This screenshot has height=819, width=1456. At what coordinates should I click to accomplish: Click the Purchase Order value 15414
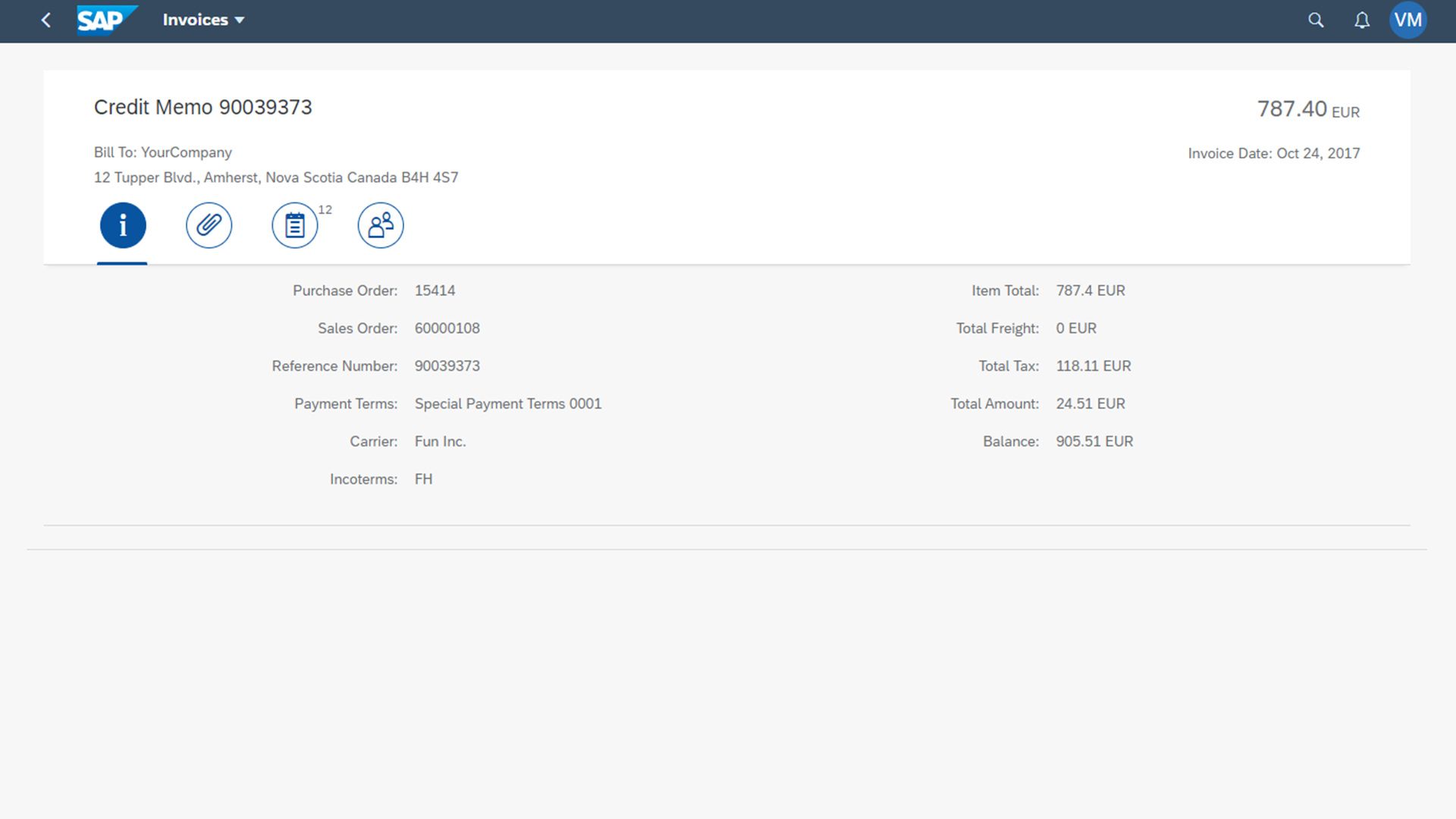(x=435, y=290)
